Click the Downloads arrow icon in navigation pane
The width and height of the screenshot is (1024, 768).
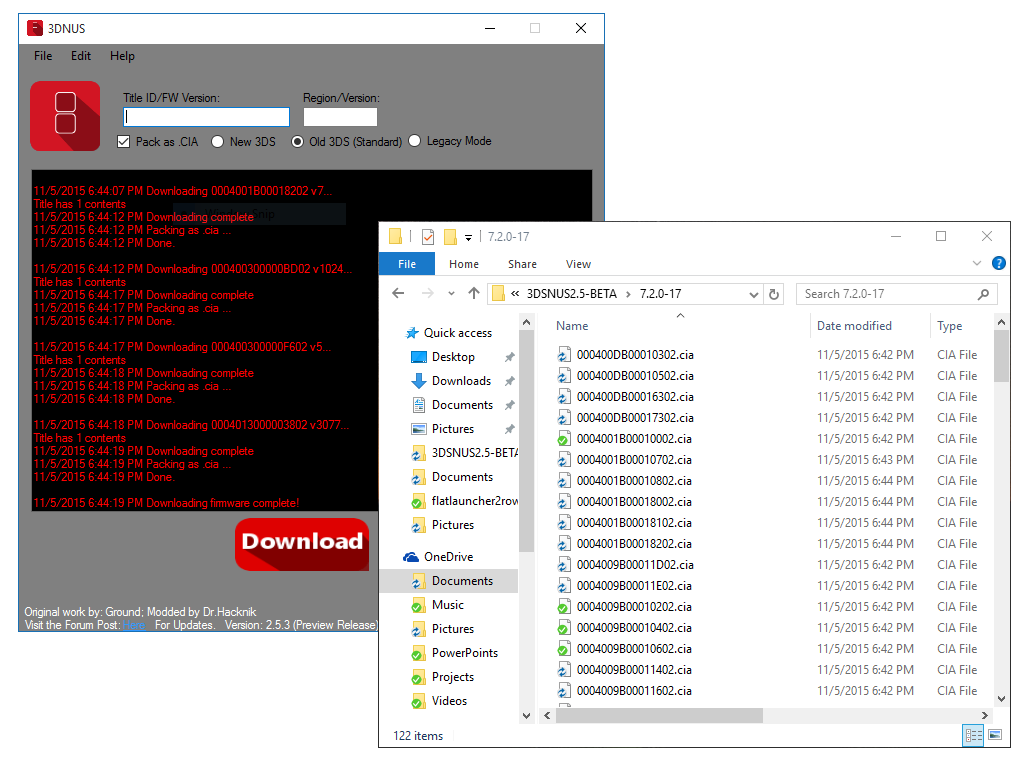(x=419, y=381)
